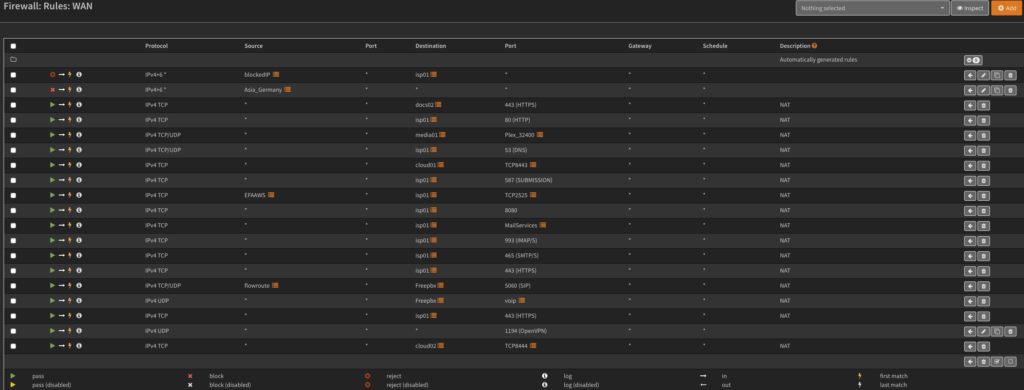
Task: Open the alias icon next to docs02
Action: [x=439, y=105]
